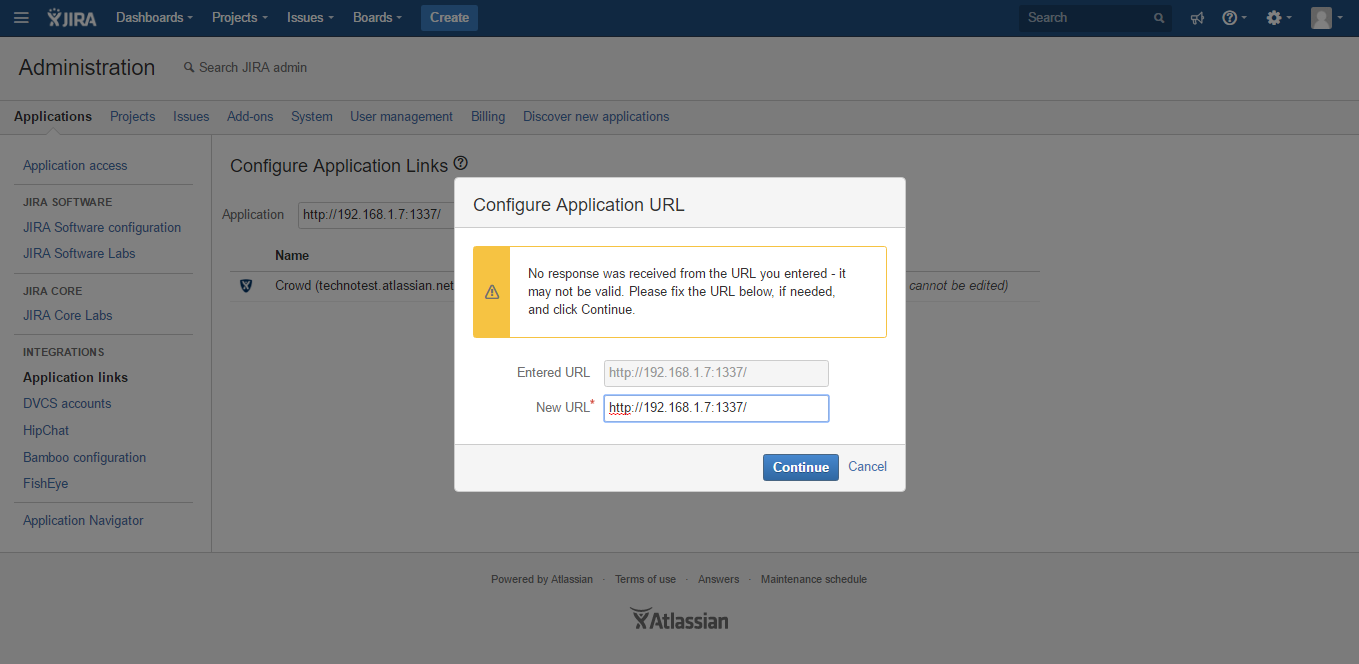Open Application Navigator link
Image resolution: width=1359 pixels, height=664 pixels.
click(83, 521)
